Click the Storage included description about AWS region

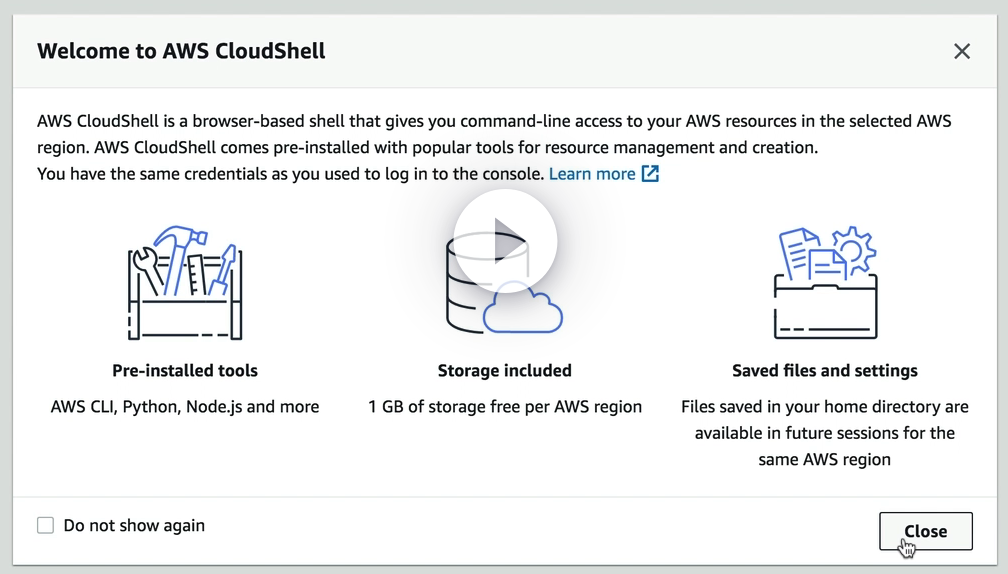pos(590,407)
